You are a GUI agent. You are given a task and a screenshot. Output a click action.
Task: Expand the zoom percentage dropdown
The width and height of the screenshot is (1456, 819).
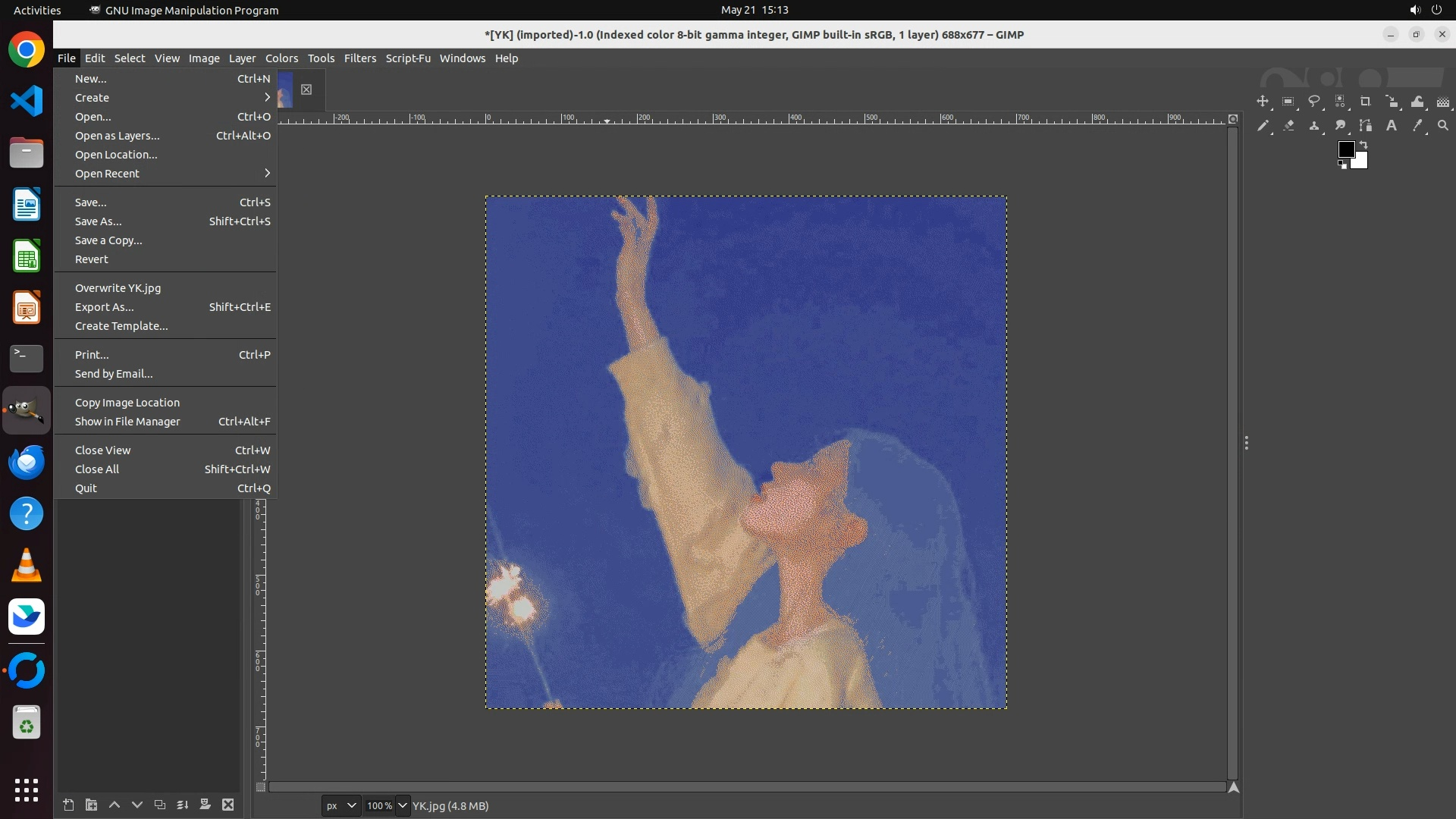coord(403,806)
